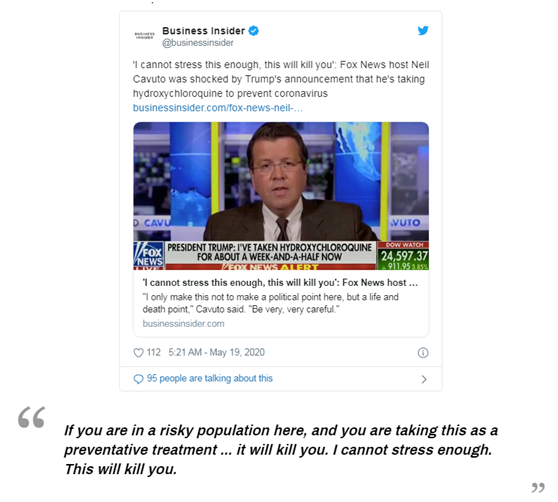Image resolution: width=558 pixels, height=502 pixels.
Task: Click the article card description text
Action: click(x=270, y=303)
